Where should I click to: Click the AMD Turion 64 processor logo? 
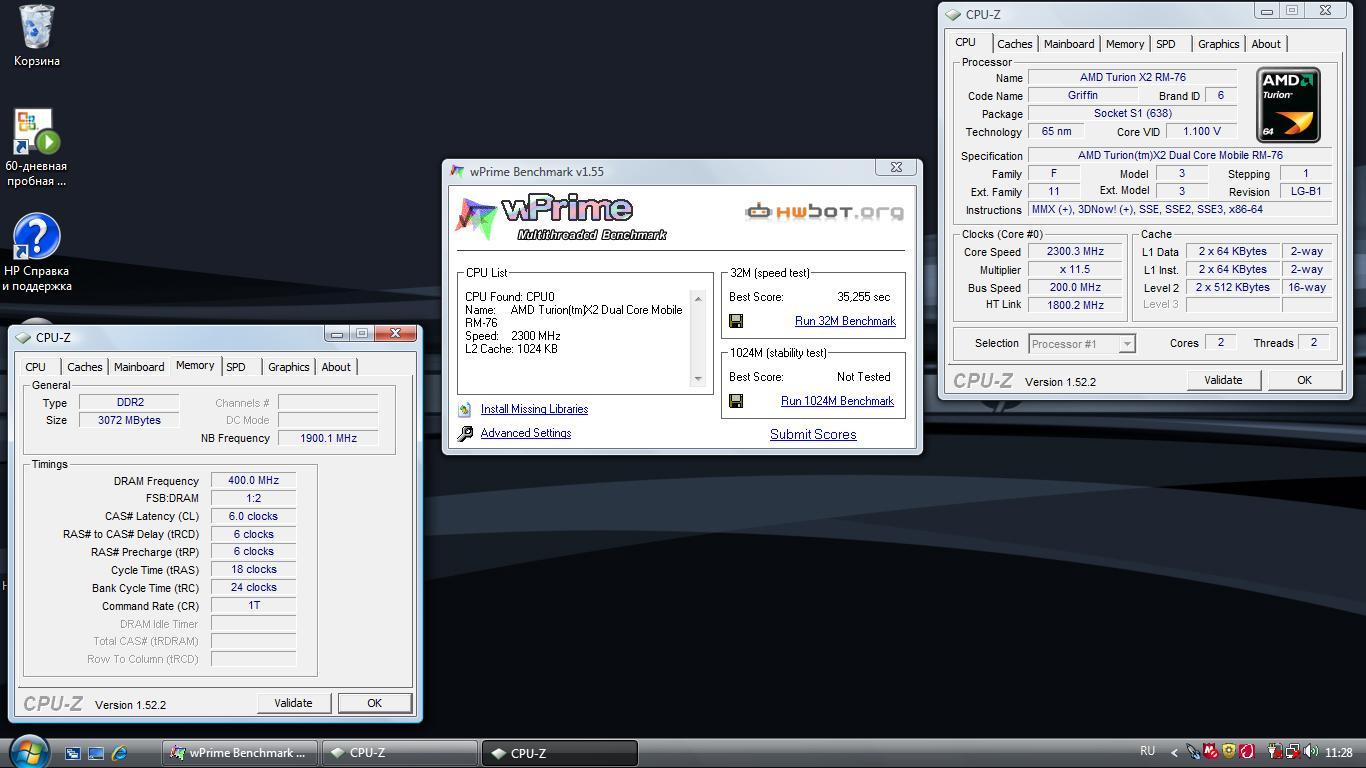click(x=1288, y=105)
